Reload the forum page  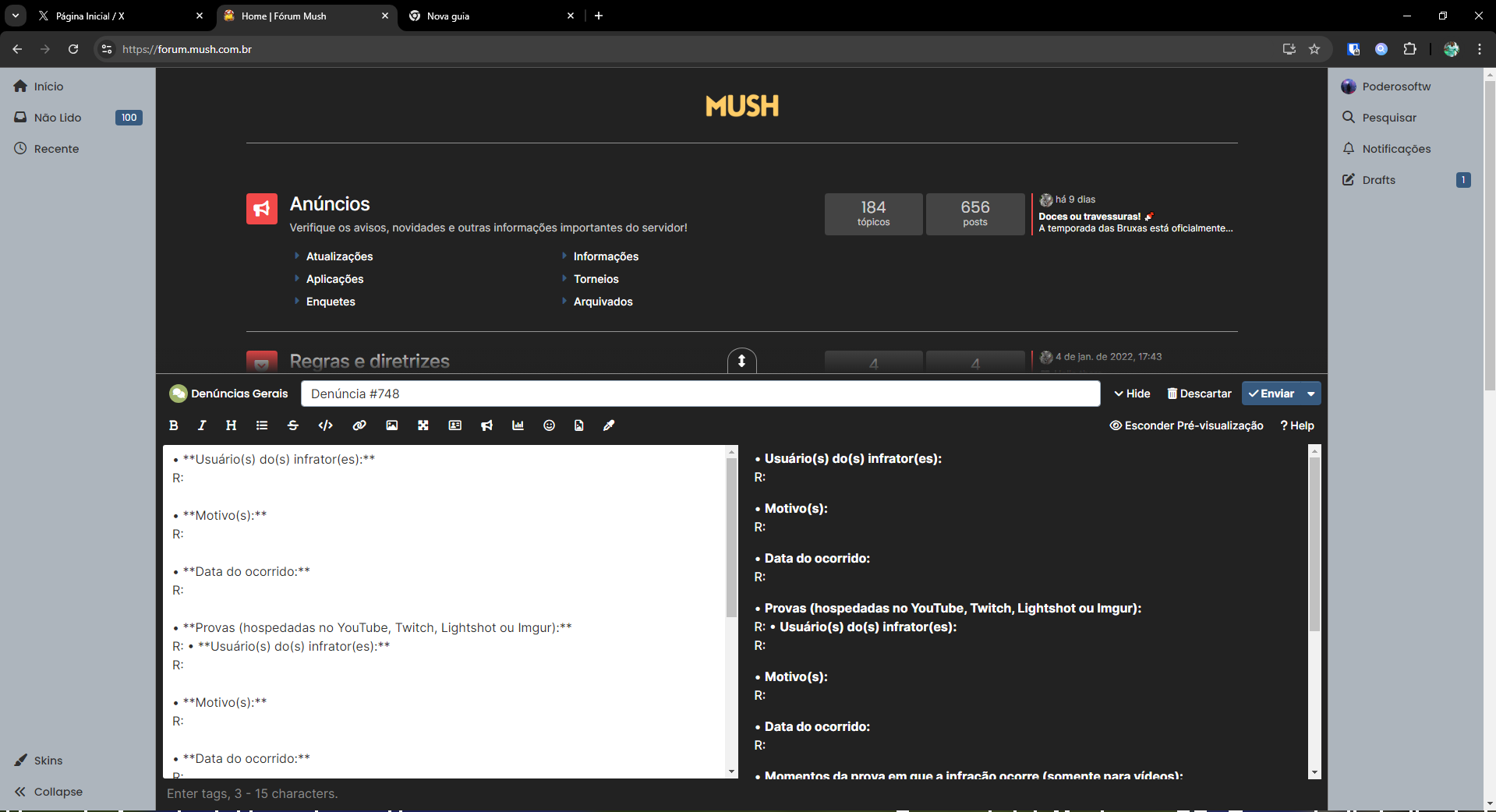73,49
